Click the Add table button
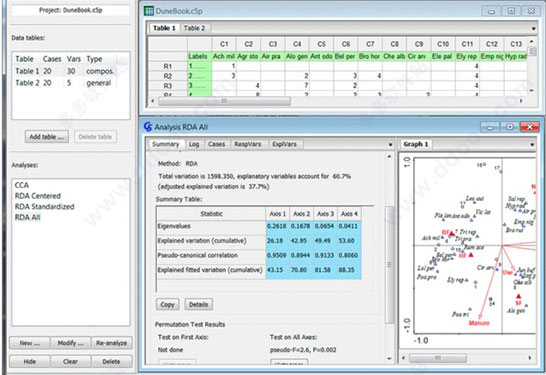 [47, 137]
